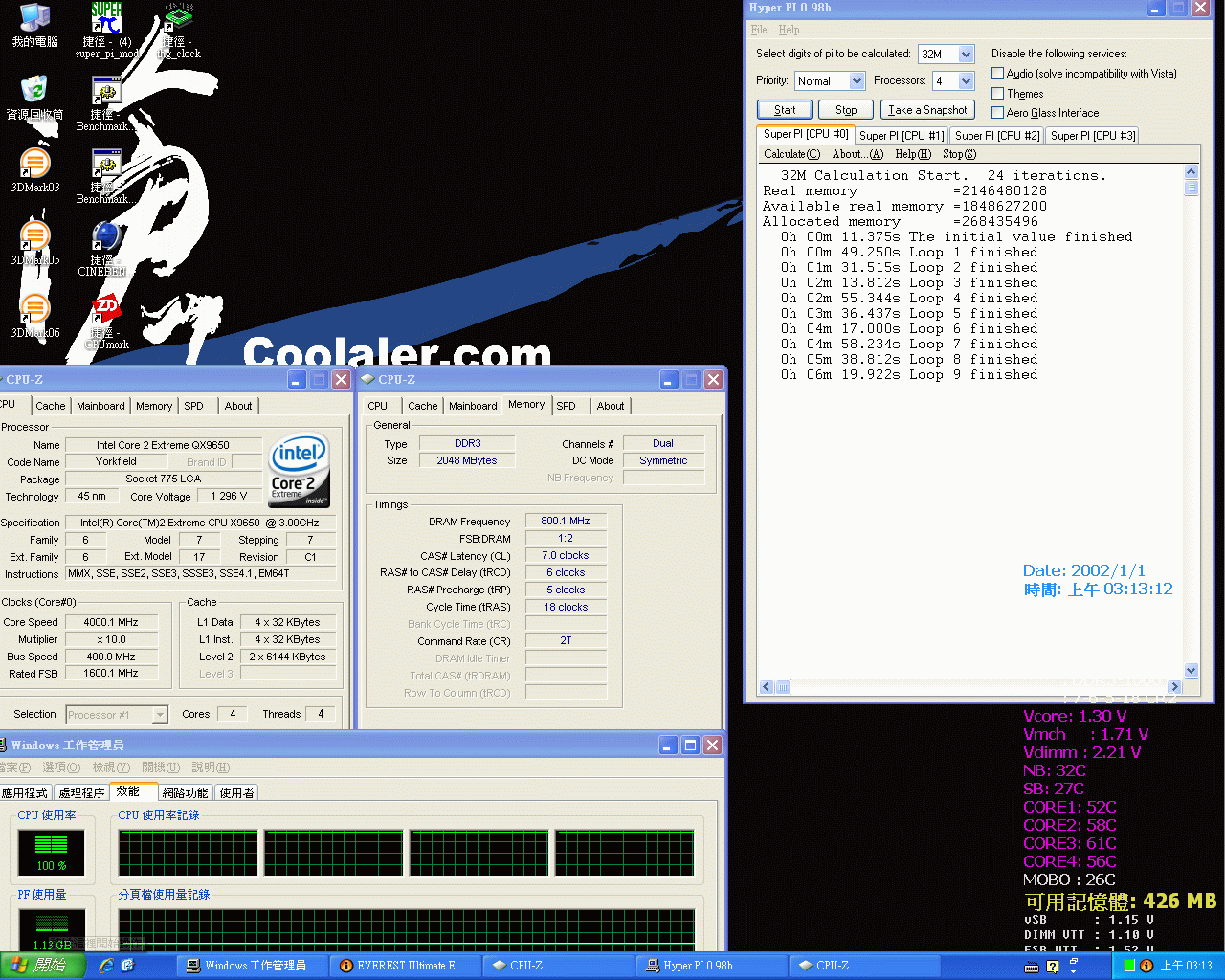Click the DRAM Frequency 800.1 MHz value
The height and width of the screenshot is (980, 1225).
[566, 522]
